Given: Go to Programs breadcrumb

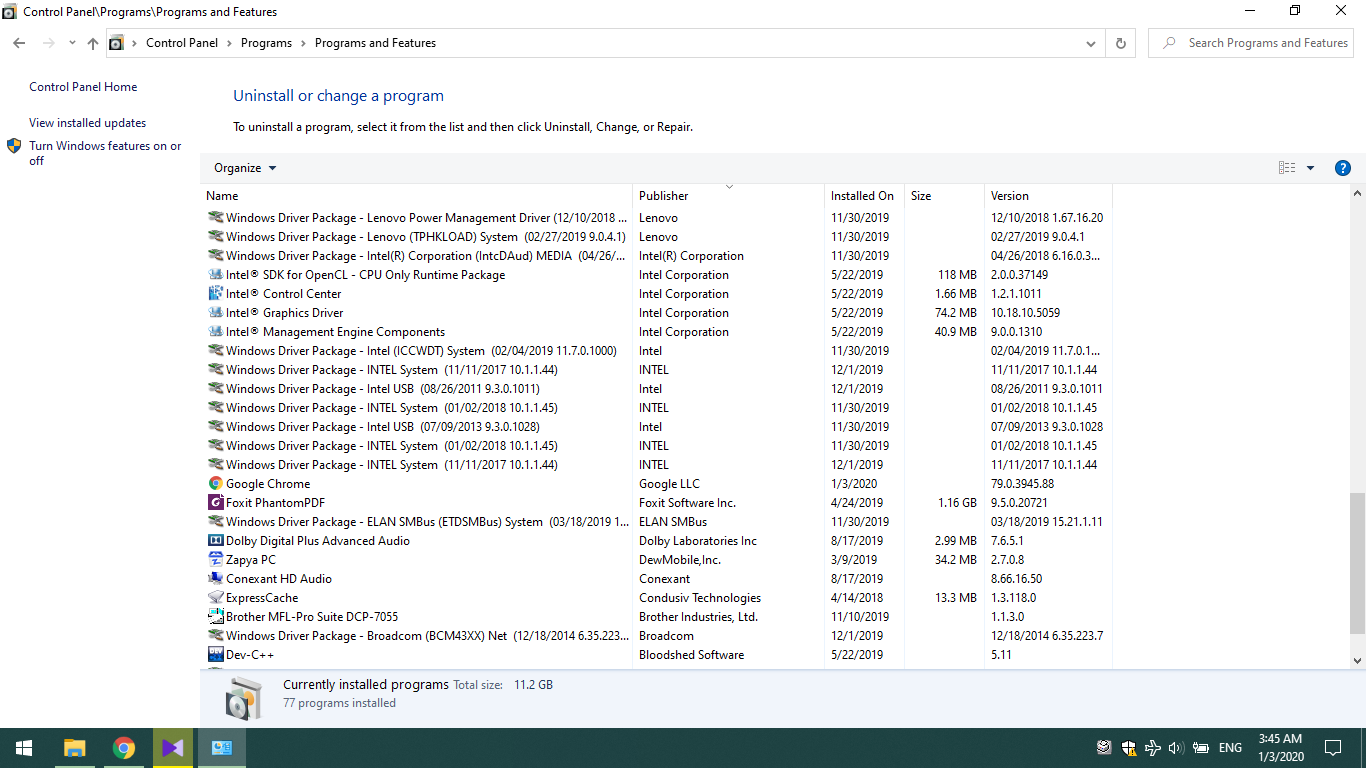Looking at the screenshot, I should [x=266, y=43].
